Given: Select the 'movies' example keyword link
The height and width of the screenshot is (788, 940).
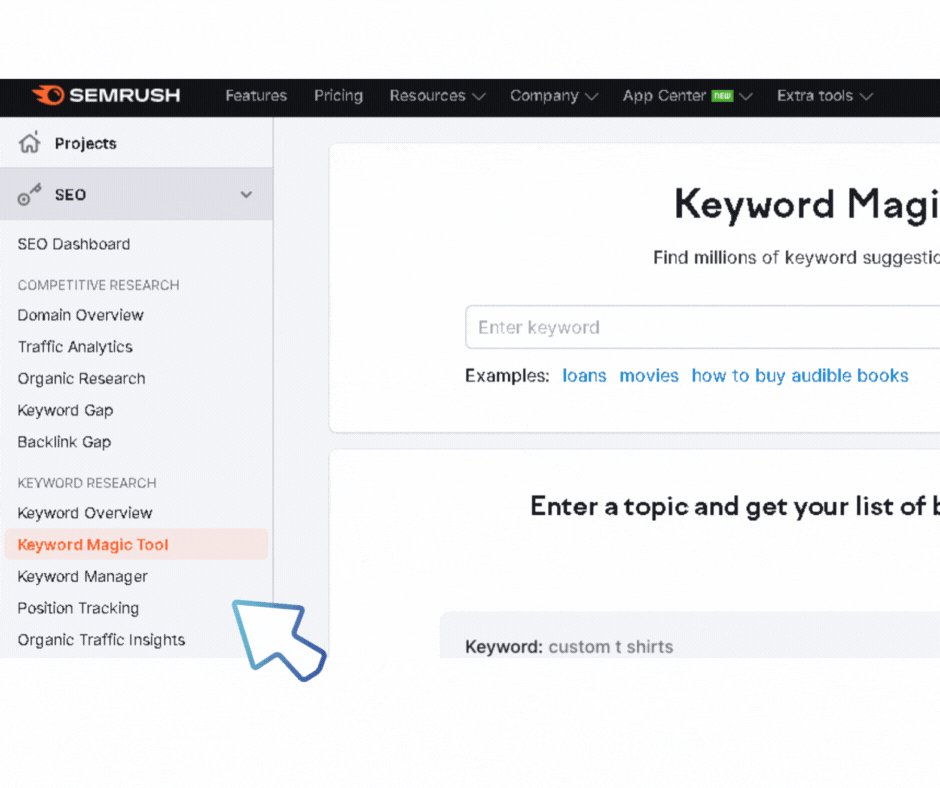Looking at the screenshot, I should 649,375.
